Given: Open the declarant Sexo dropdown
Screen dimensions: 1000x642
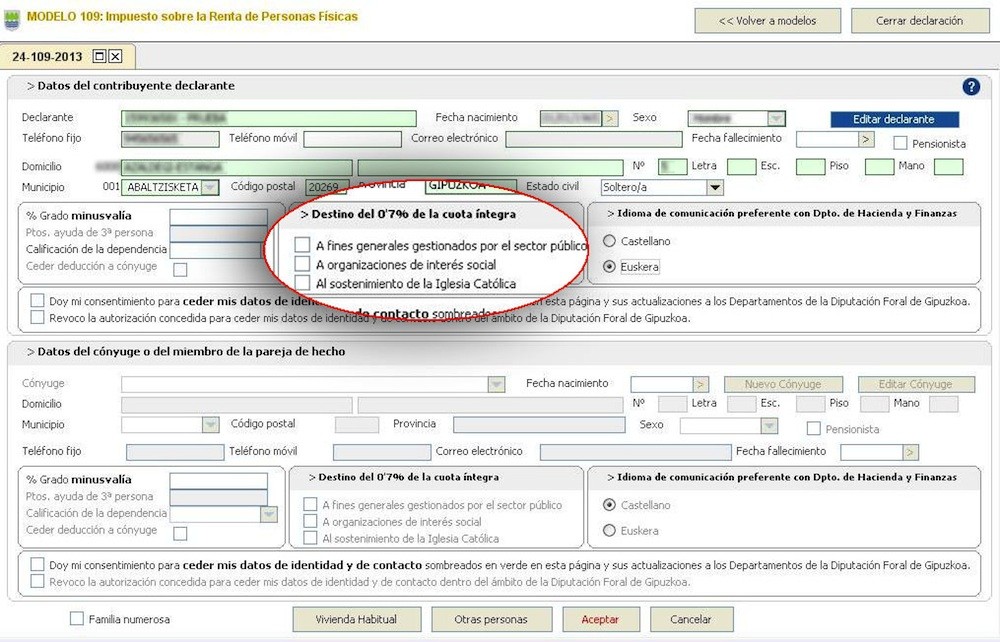Looking at the screenshot, I should [776, 119].
